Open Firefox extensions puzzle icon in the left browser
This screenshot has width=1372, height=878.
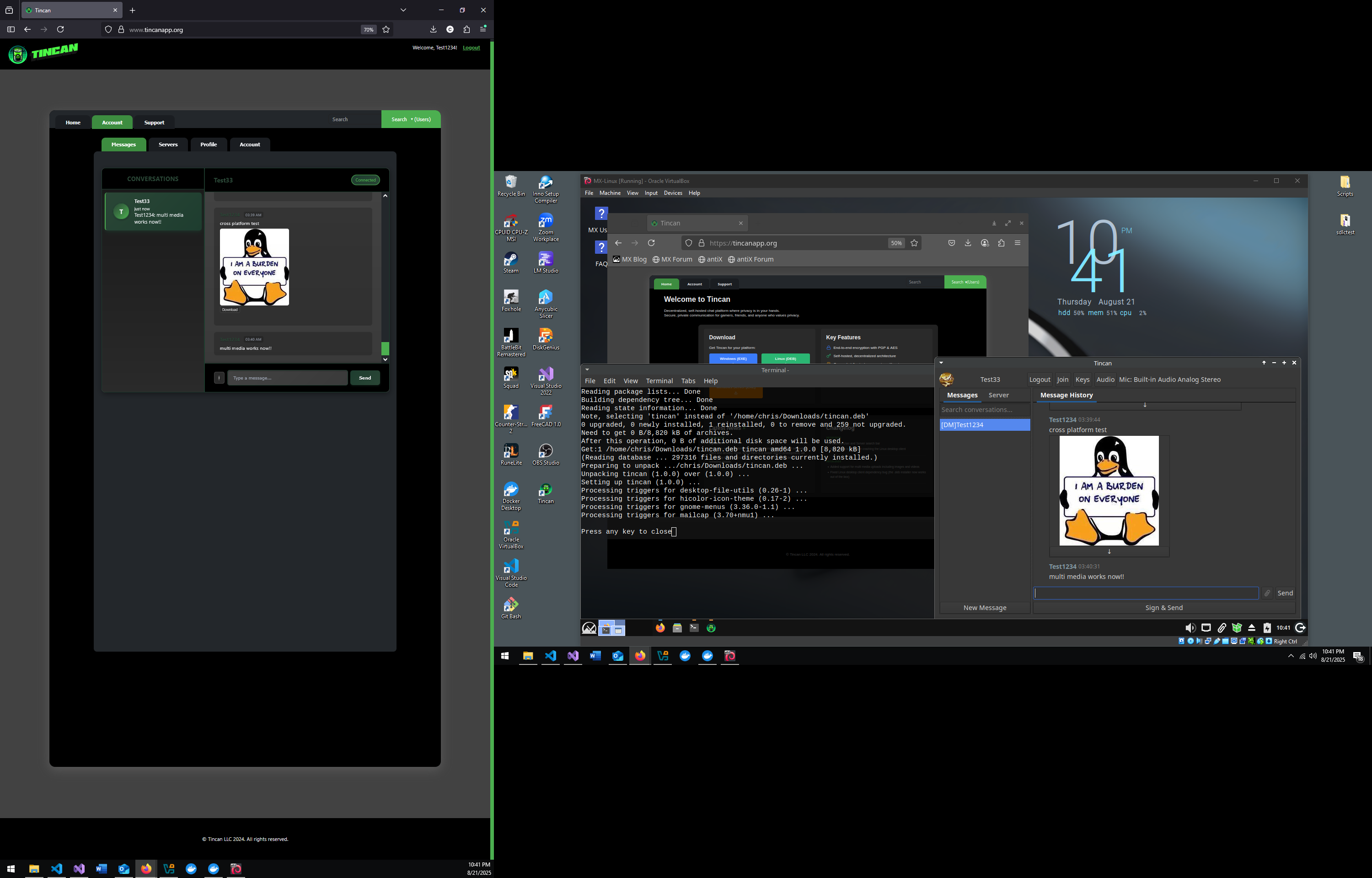[x=467, y=30]
